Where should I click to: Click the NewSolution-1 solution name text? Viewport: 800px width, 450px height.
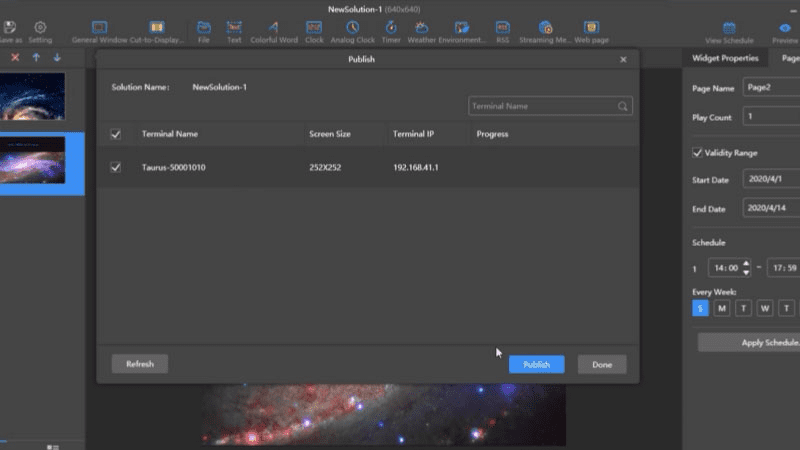pyautogui.click(x=219, y=87)
